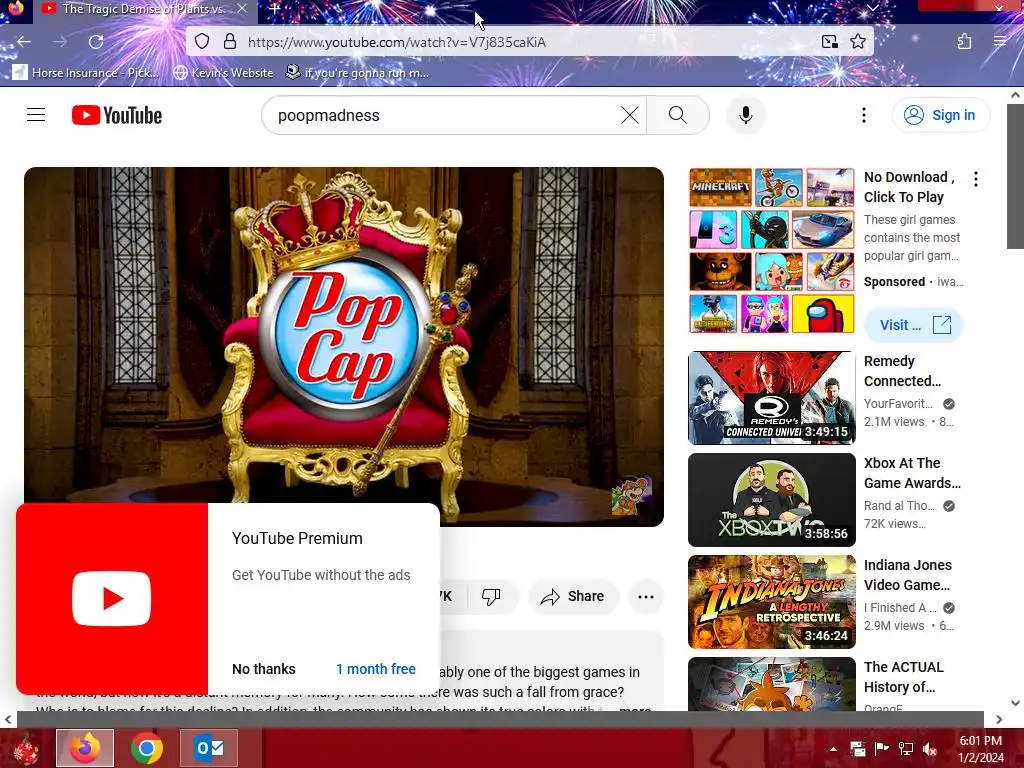
Task: Go back with the browser back arrow
Action: point(24,42)
